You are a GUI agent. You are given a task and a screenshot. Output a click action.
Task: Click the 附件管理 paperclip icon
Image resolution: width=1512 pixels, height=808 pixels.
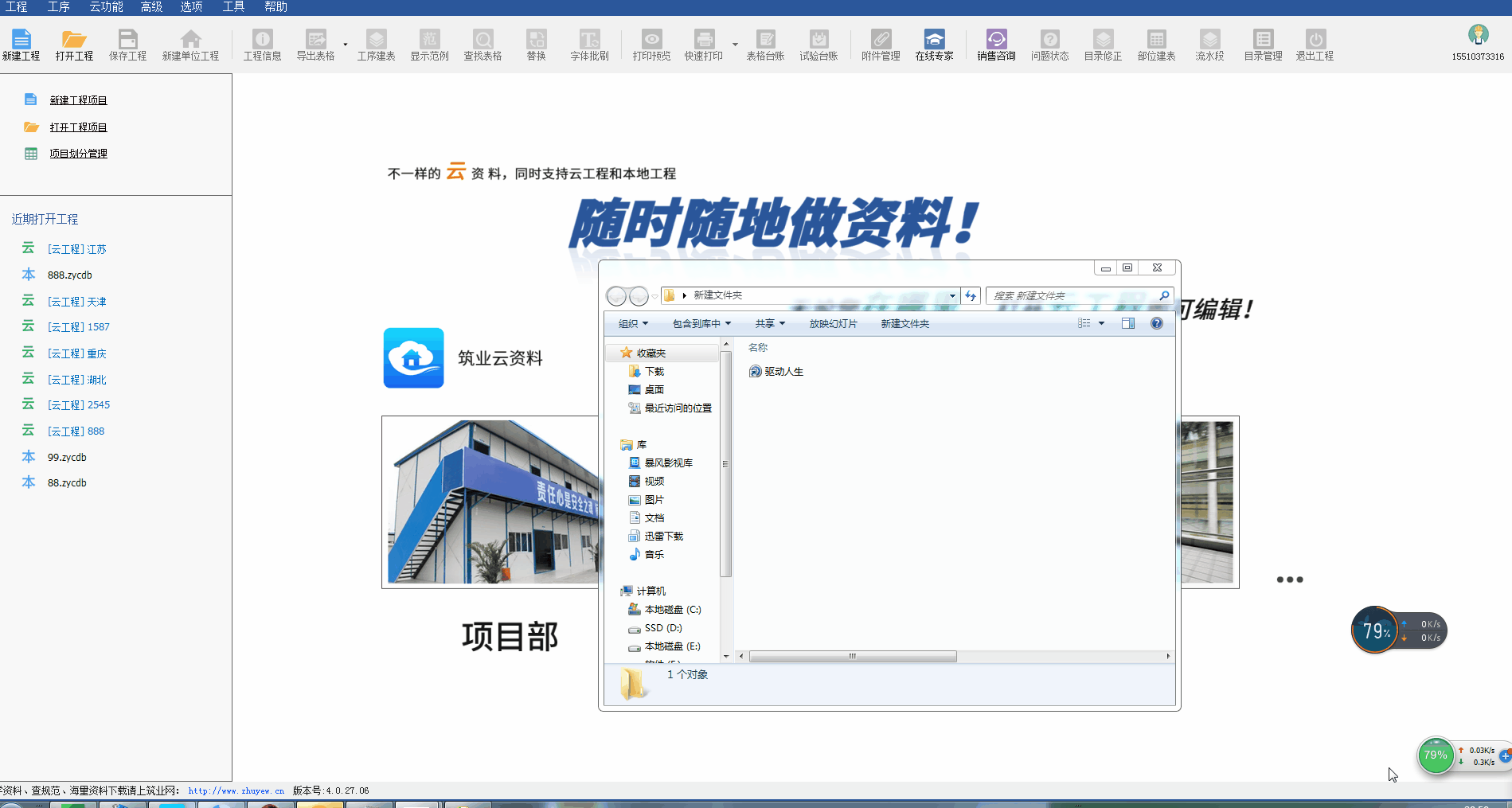(881, 45)
